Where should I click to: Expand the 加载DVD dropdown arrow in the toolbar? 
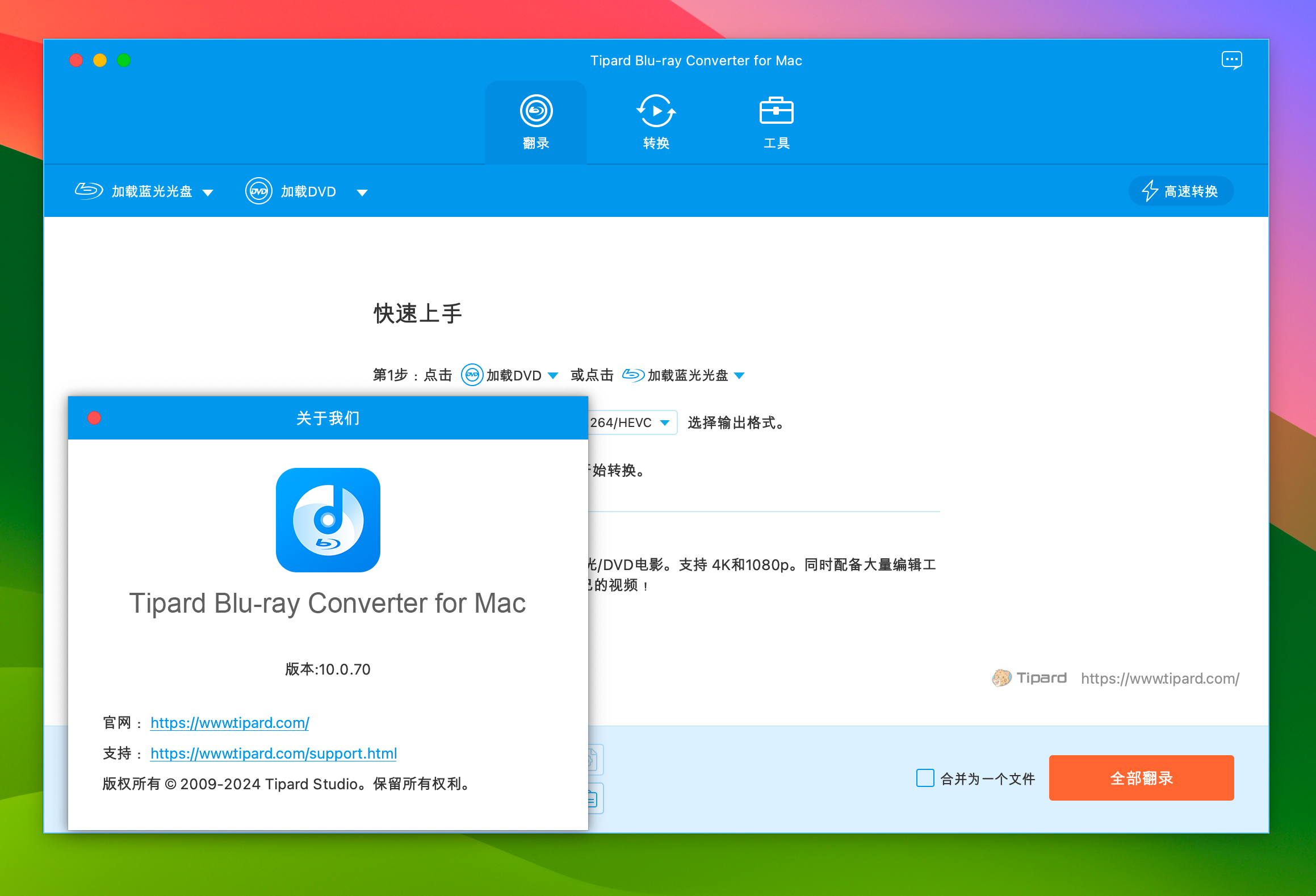coord(362,192)
